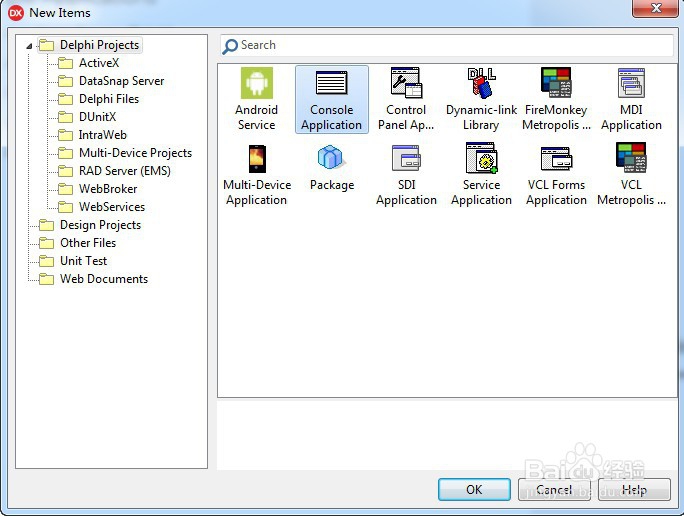Click the search magnifier icon

click(x=230, y=46)
